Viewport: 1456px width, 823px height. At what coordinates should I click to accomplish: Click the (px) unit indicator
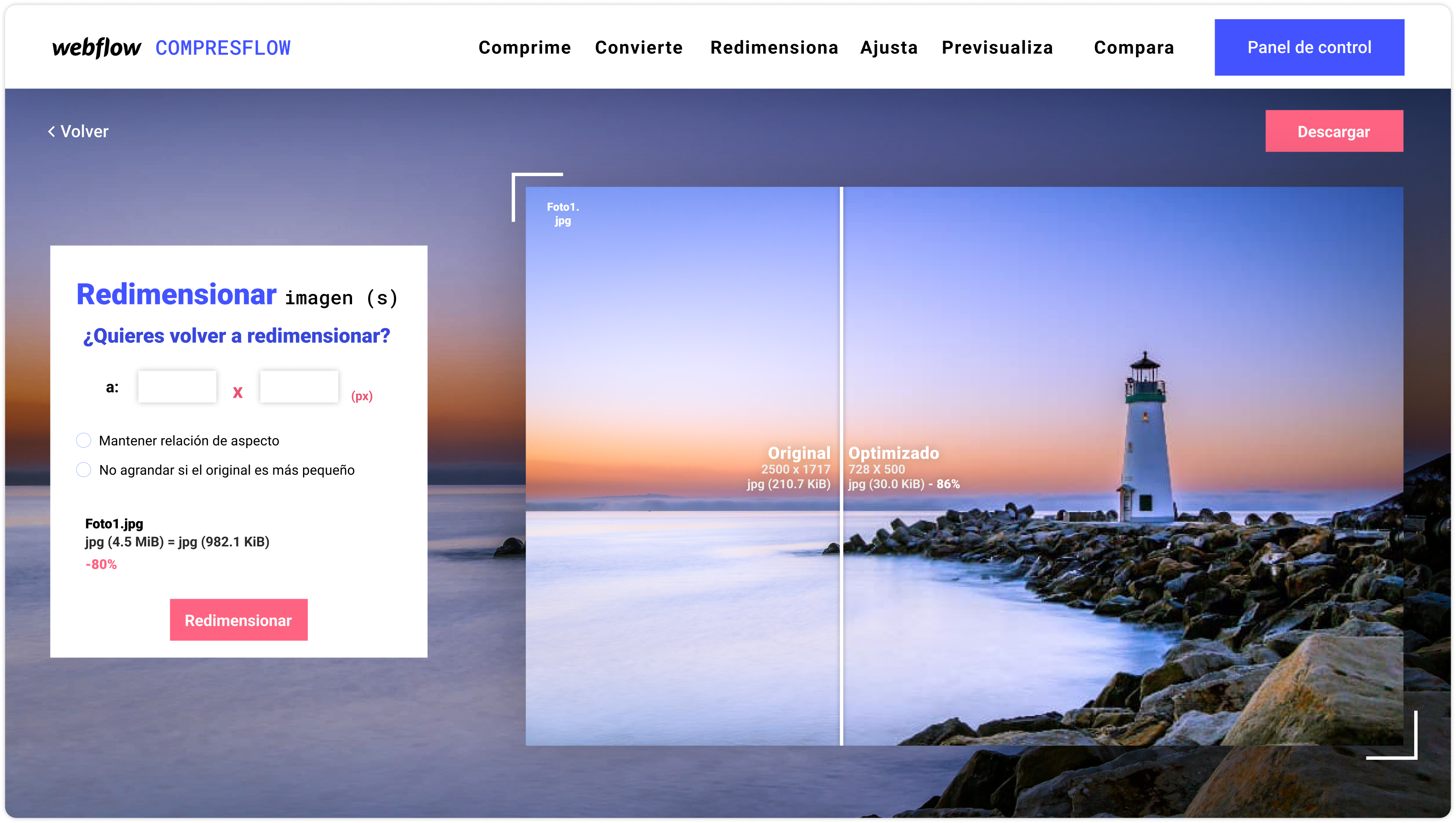point(361,396)
